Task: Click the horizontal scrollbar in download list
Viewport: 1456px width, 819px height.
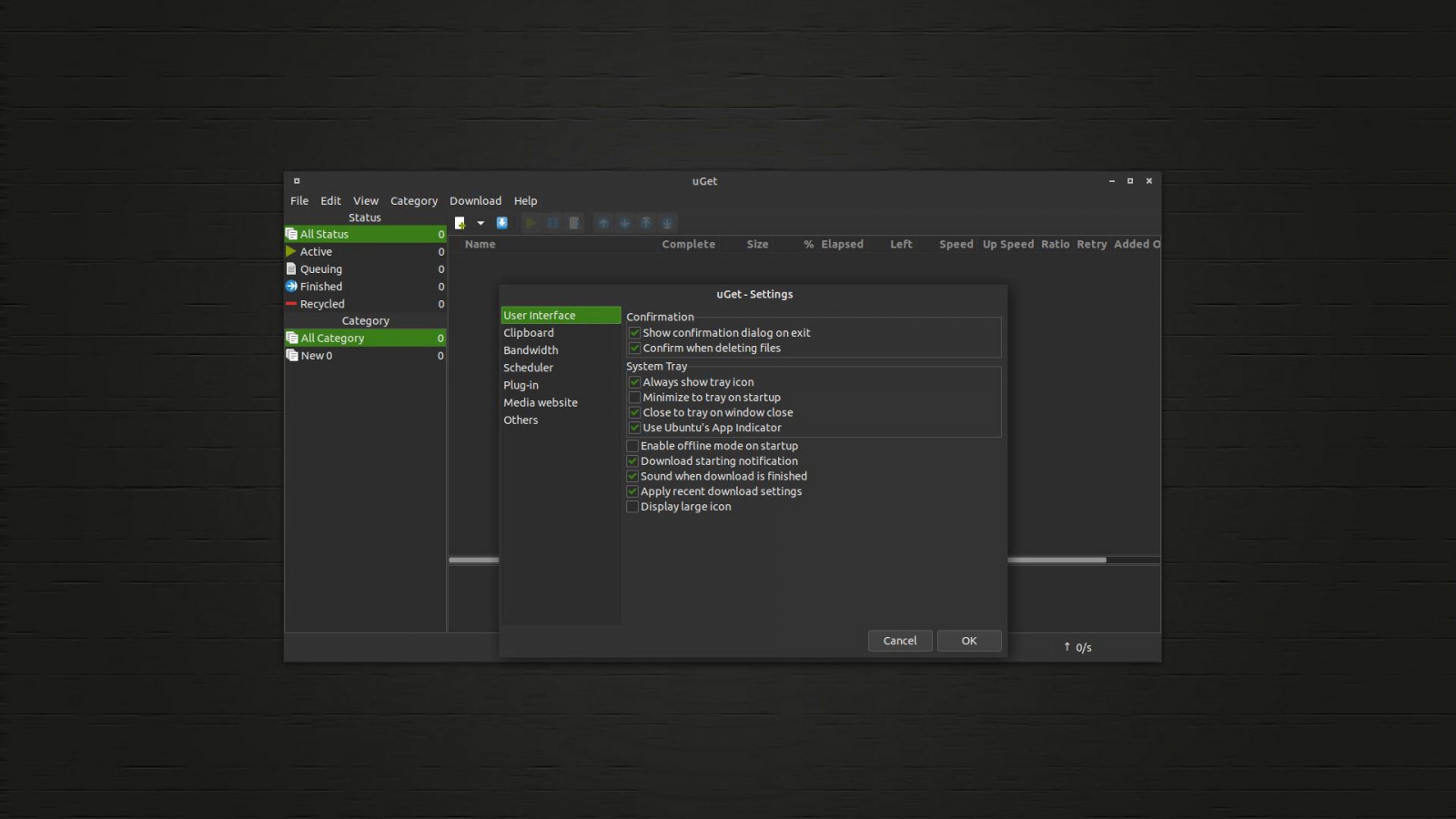Action: tap(1056, 561)
